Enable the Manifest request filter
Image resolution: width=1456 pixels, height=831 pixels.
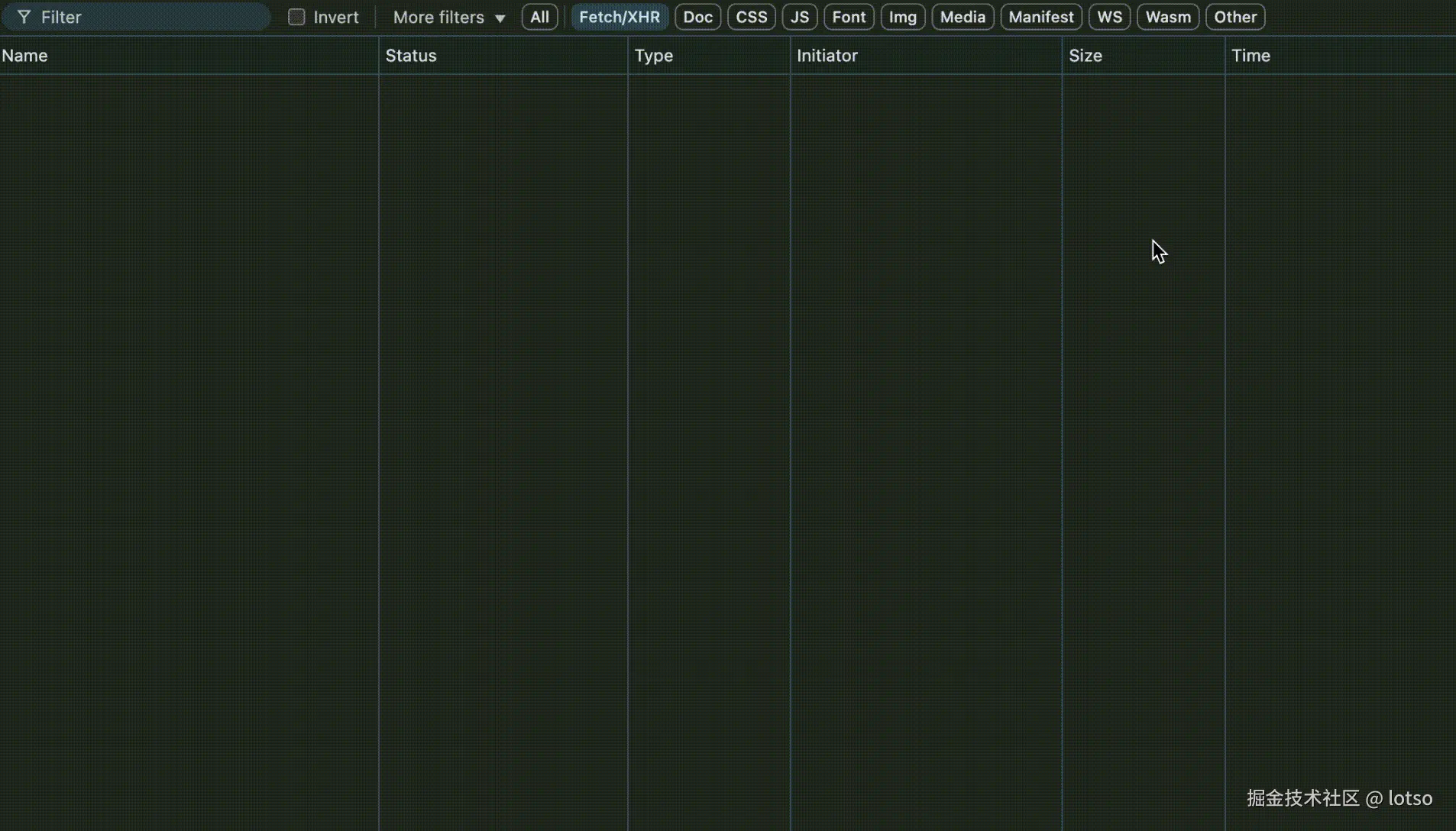coord(1041,17)
